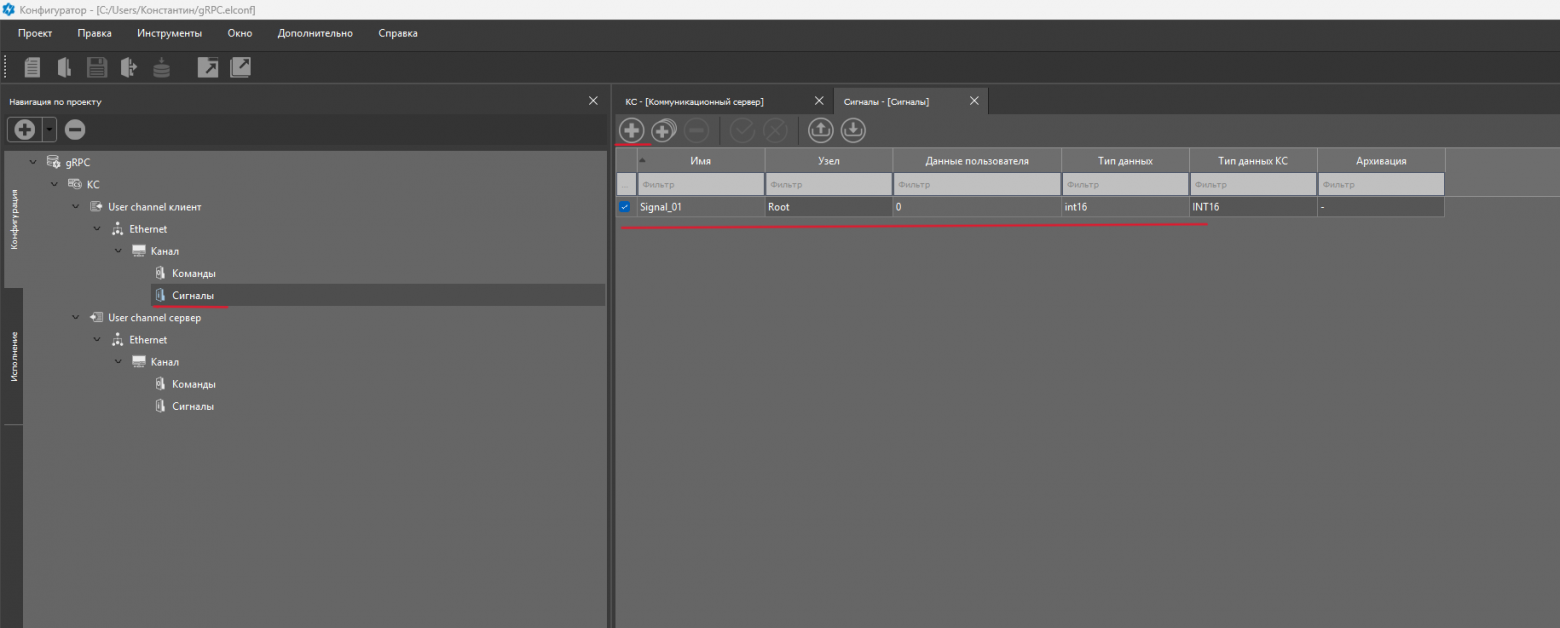
Task: Click the Узел column header
Action: (829, 160)
